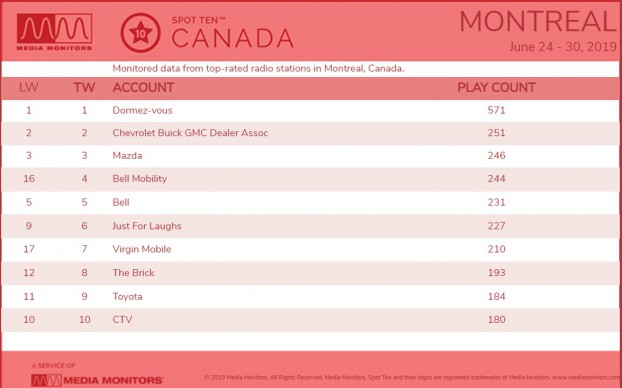The height and width of the screenshot is (388, 622).
Task: Select the Dormez-vous account row
Action: point(310,111)
